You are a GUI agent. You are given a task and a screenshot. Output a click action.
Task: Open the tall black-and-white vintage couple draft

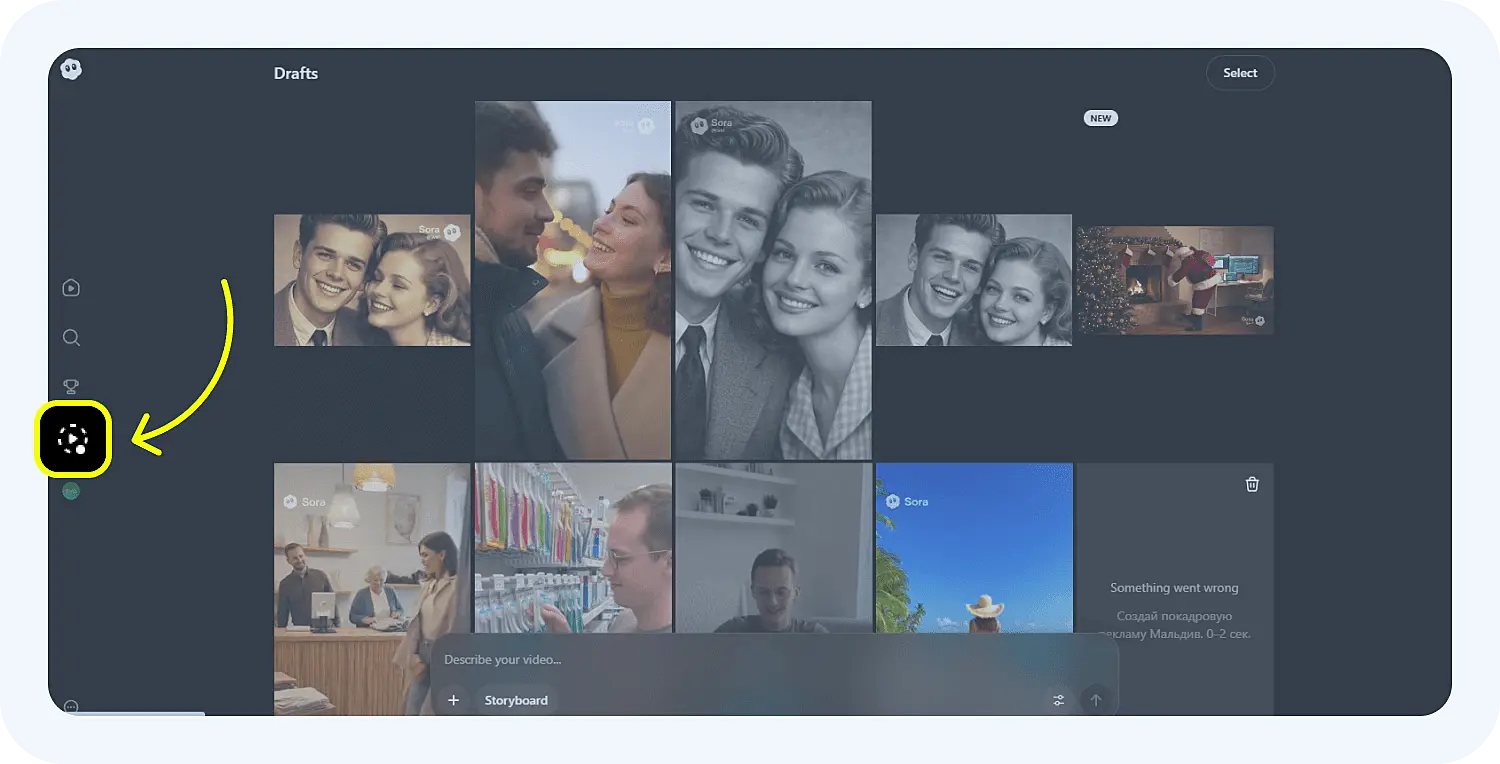(x=773, y=280)
